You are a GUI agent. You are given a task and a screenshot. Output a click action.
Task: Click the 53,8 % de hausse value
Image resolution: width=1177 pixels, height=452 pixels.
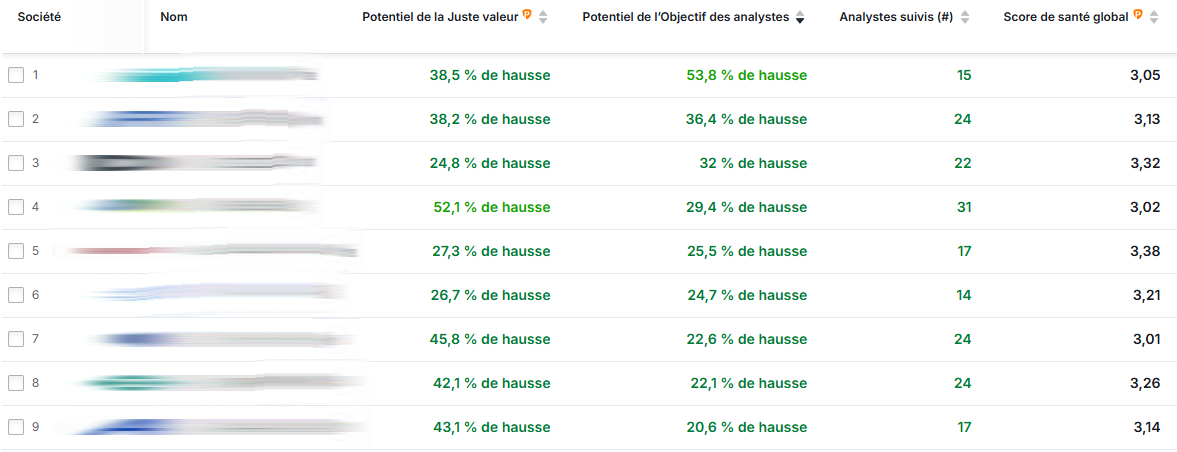747,75
